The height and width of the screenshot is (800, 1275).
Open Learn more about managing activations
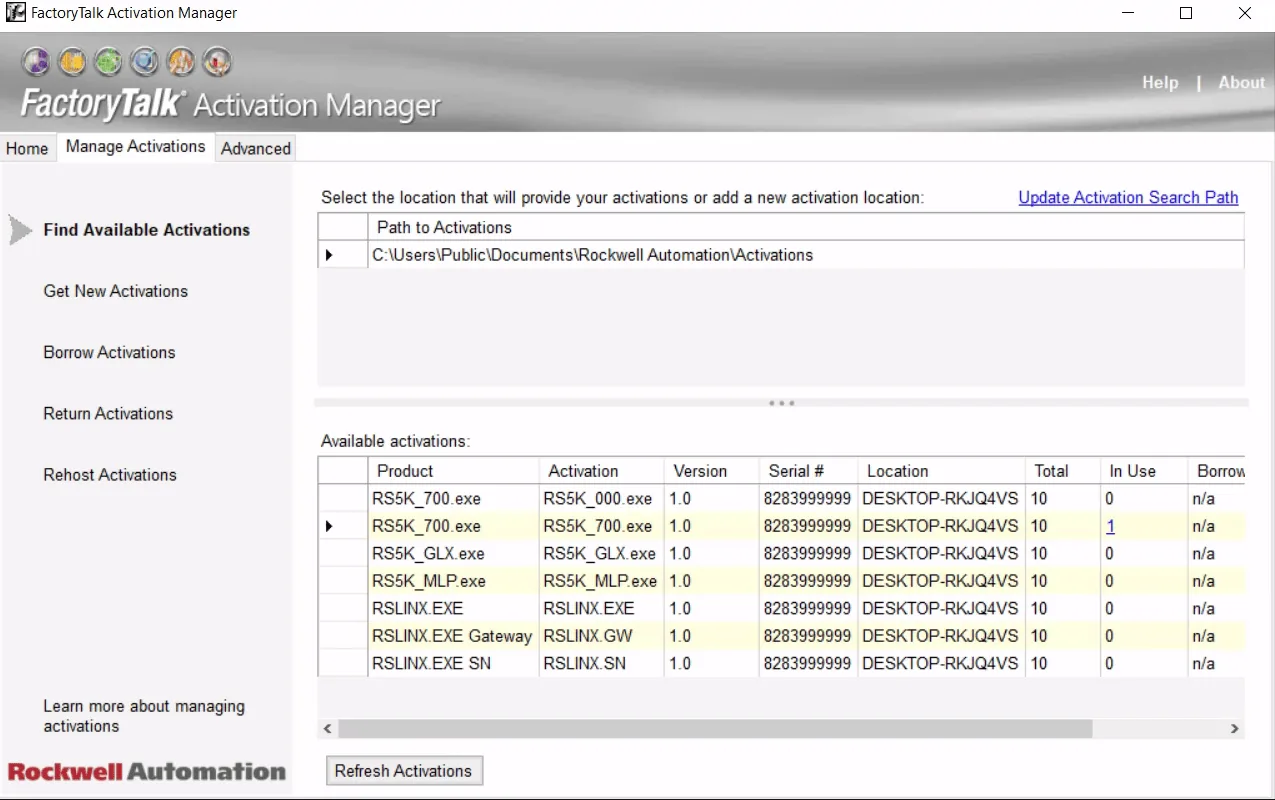pos(144,716)
